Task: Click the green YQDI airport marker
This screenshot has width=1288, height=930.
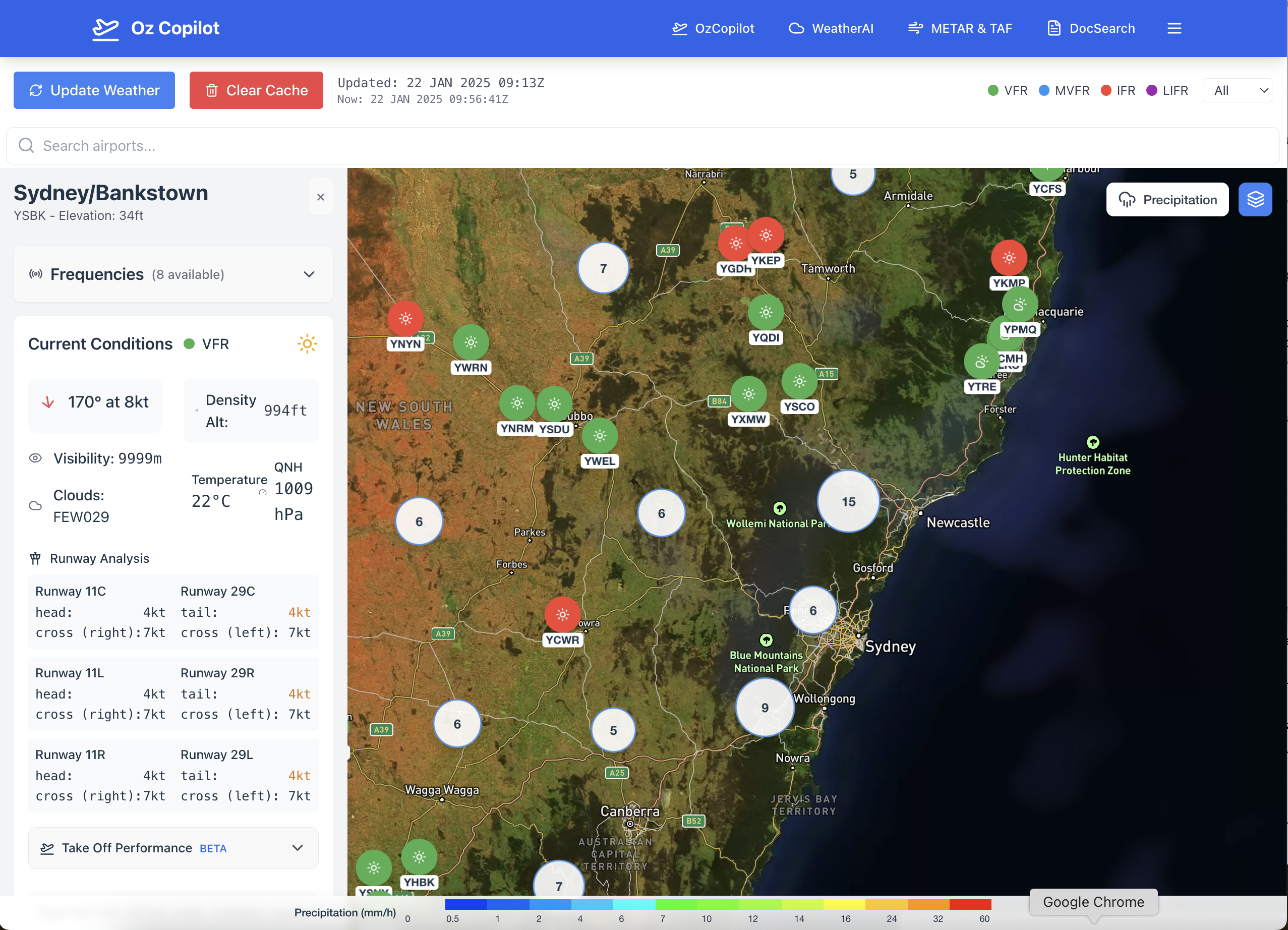Action: click(x=765, y=312)
